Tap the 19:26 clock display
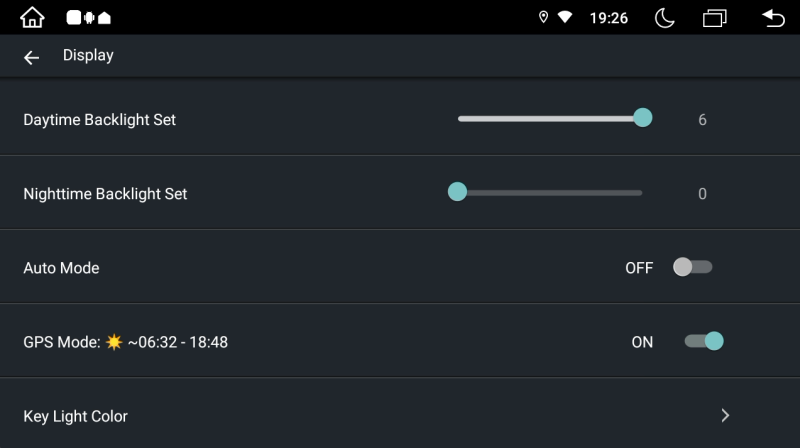The height and width of the screenshot is (448, 800). [x=609, y=18]
